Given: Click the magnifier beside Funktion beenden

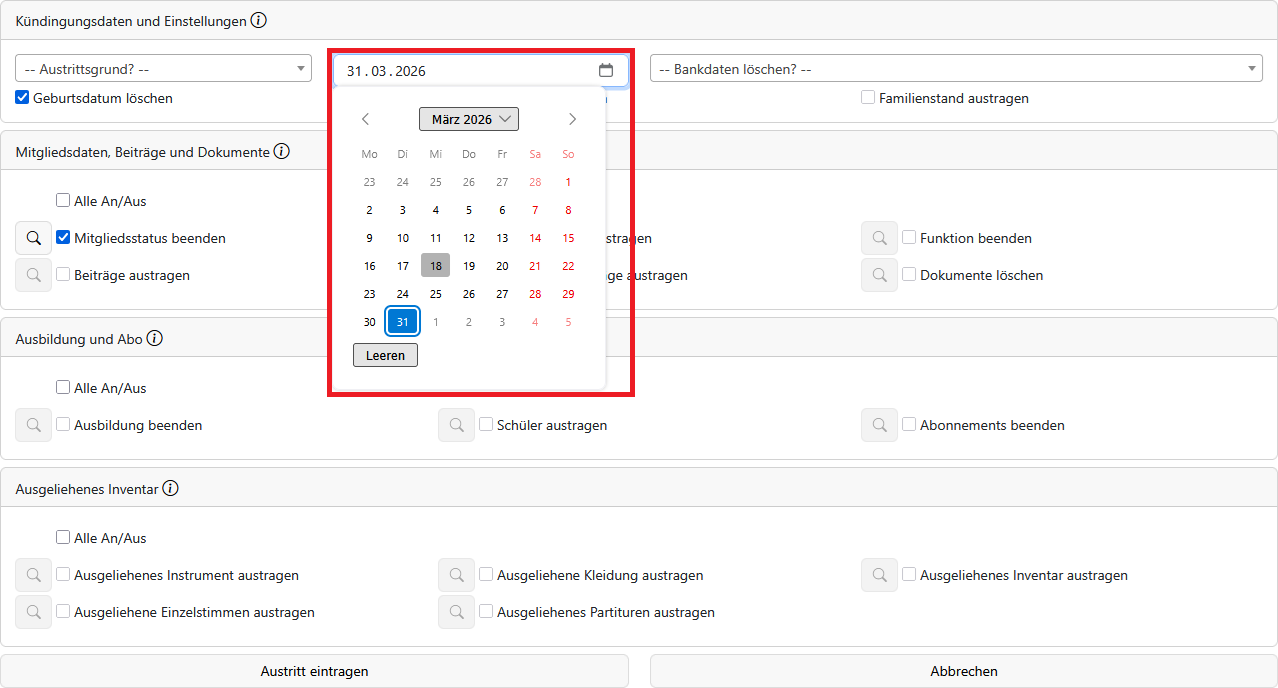Looking at the screenshot, I should click(x=879, y=238).
